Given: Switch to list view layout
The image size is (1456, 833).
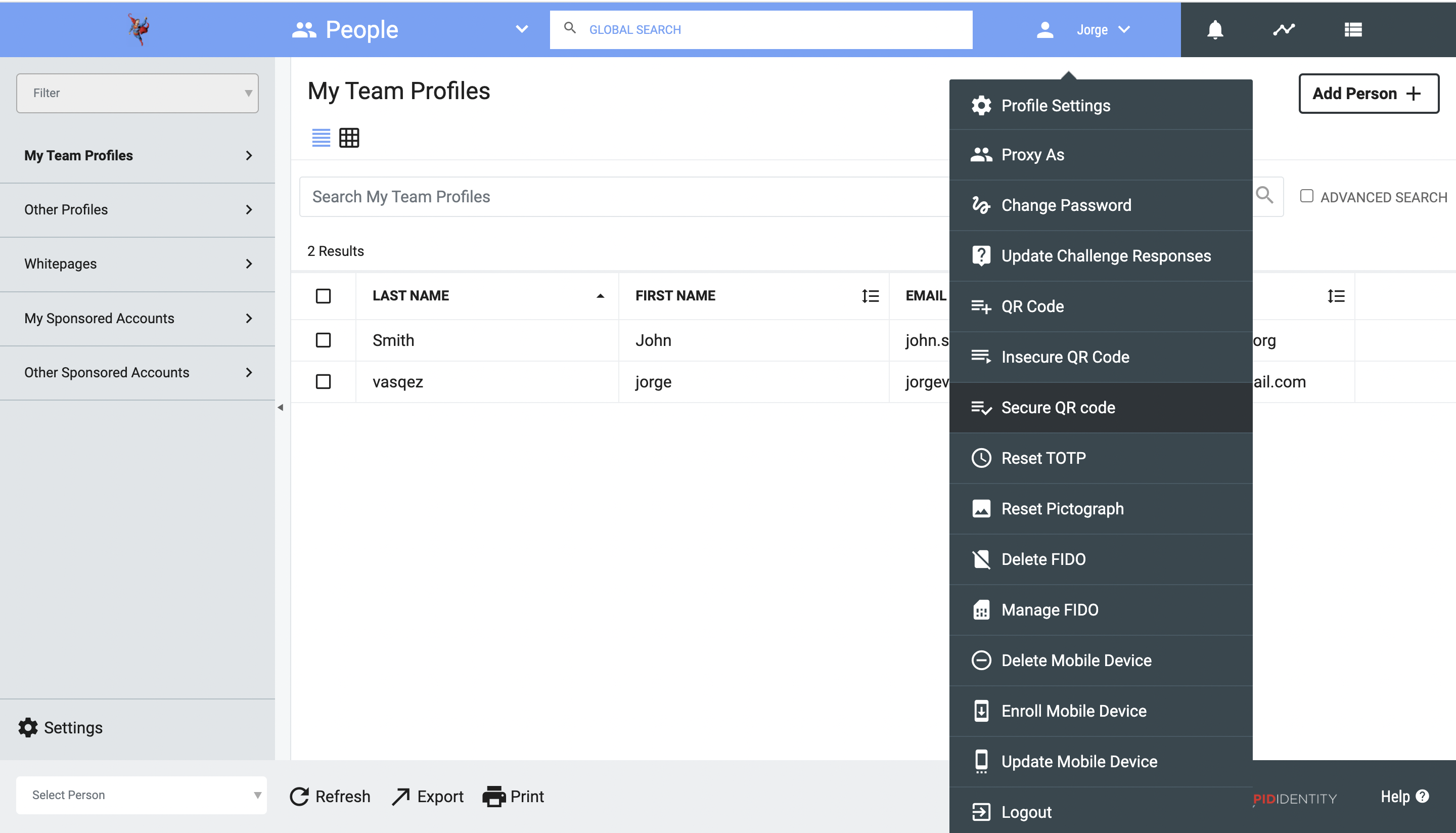Looking at the screenshot, I should click(x=321, y=138).
